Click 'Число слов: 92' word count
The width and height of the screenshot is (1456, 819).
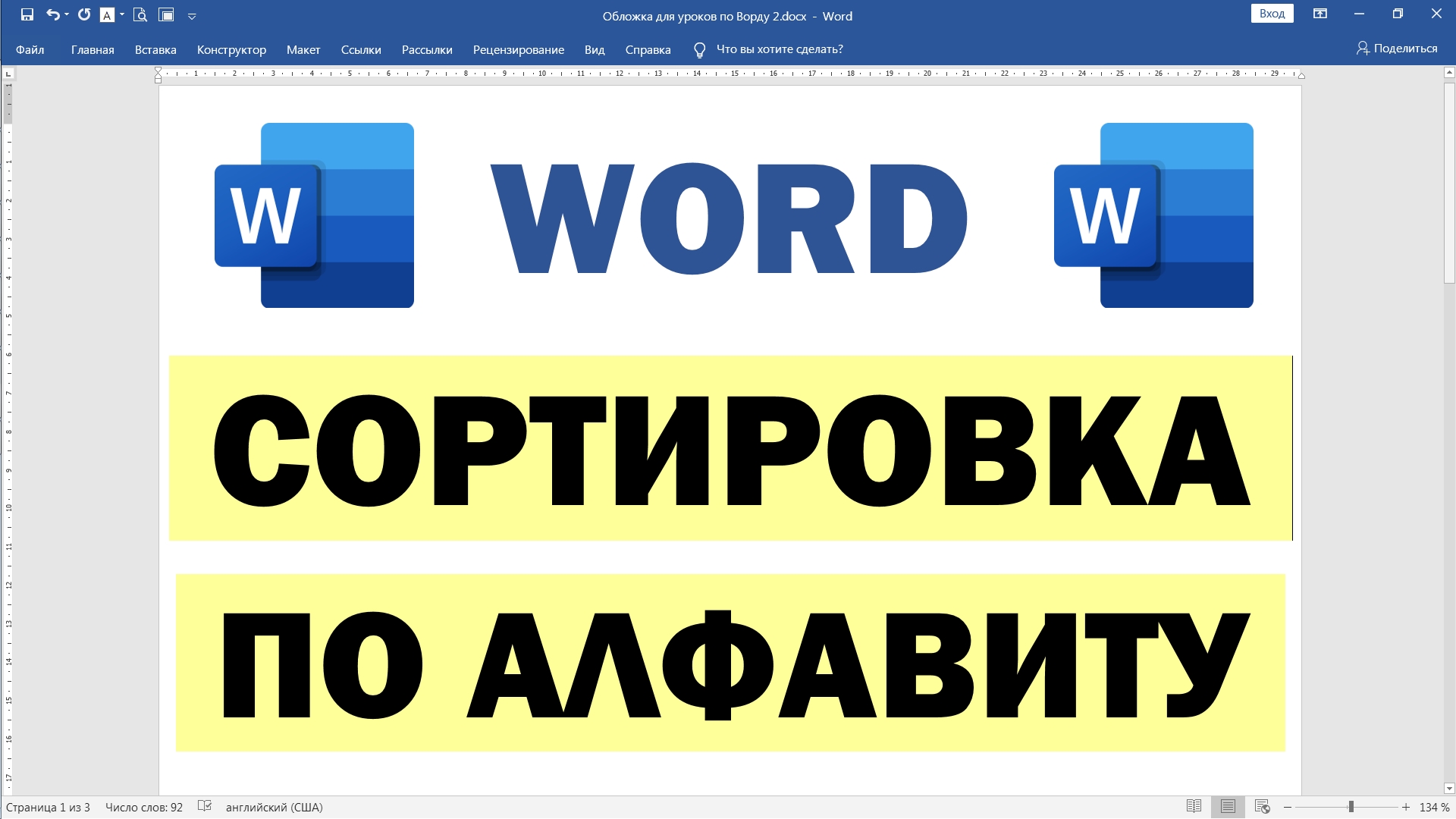coord(144,808)
